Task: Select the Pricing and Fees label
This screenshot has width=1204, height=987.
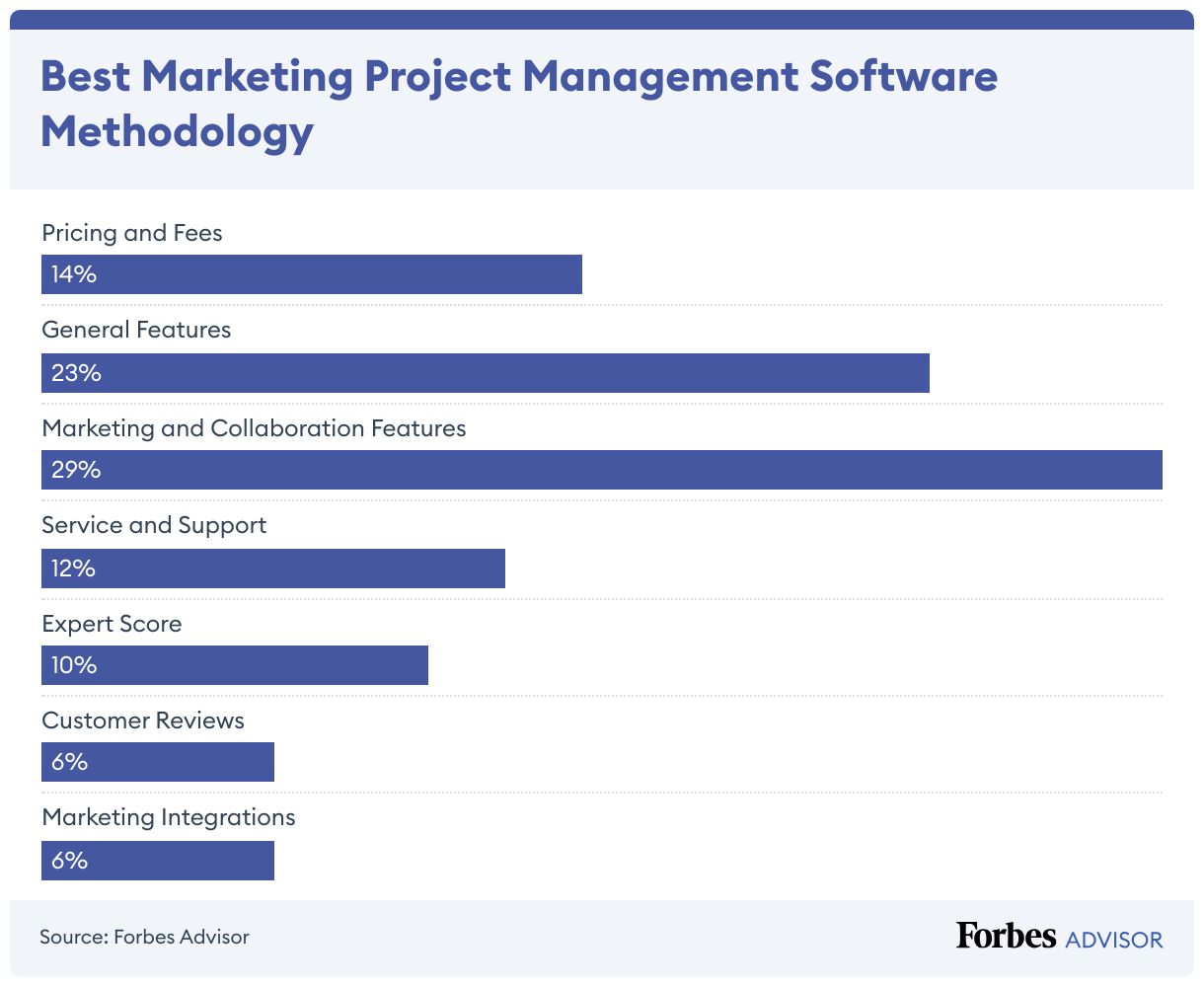Action: point(132,233)
